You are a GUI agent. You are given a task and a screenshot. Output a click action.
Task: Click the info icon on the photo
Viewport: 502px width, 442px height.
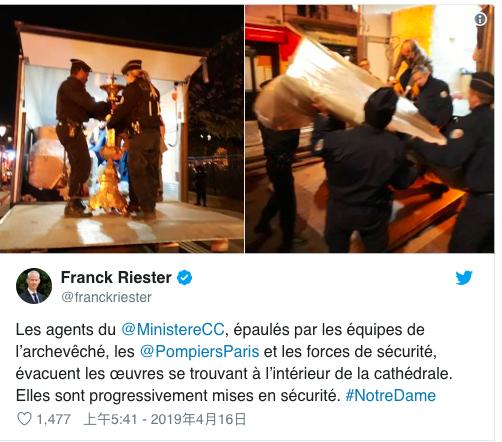point(480,19)
